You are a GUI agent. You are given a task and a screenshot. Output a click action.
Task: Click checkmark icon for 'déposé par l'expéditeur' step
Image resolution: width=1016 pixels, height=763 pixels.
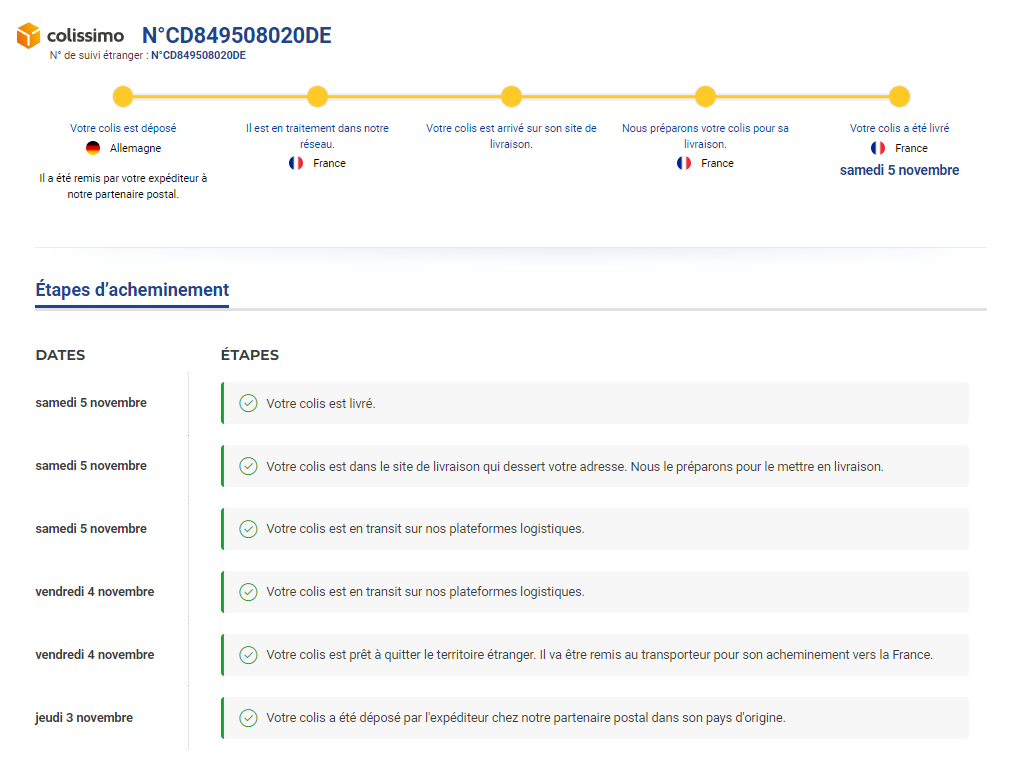click(x=248, y=718)
